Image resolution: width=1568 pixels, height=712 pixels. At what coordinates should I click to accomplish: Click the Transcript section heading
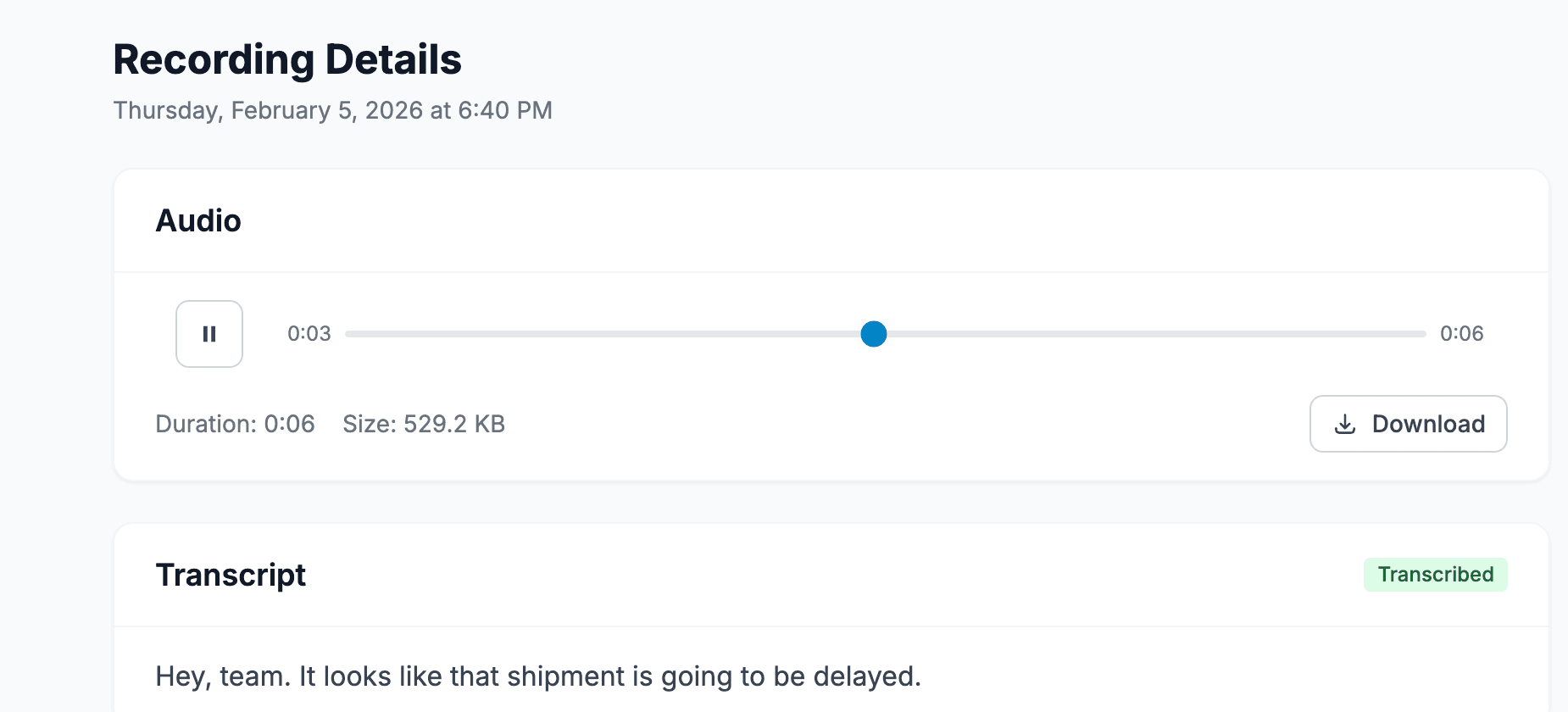231,576
